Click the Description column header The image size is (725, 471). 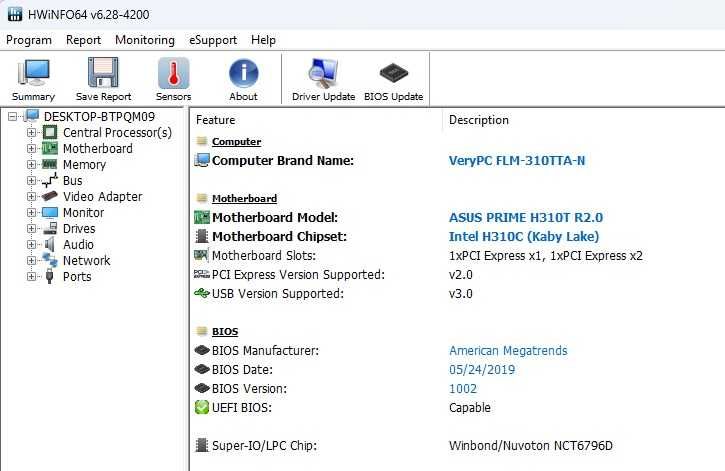(479, 120)
